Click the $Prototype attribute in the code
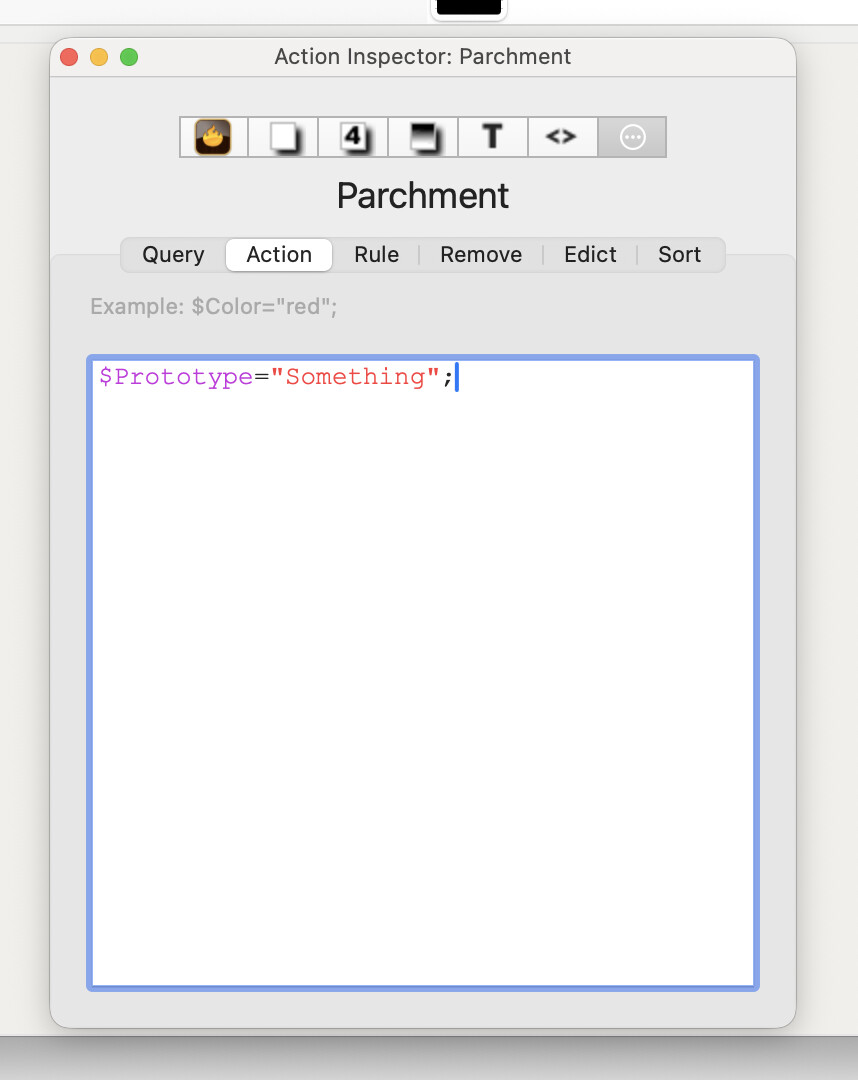This screenshot has height=1080, width=858. pyautogui.click(x=175, y=377)
